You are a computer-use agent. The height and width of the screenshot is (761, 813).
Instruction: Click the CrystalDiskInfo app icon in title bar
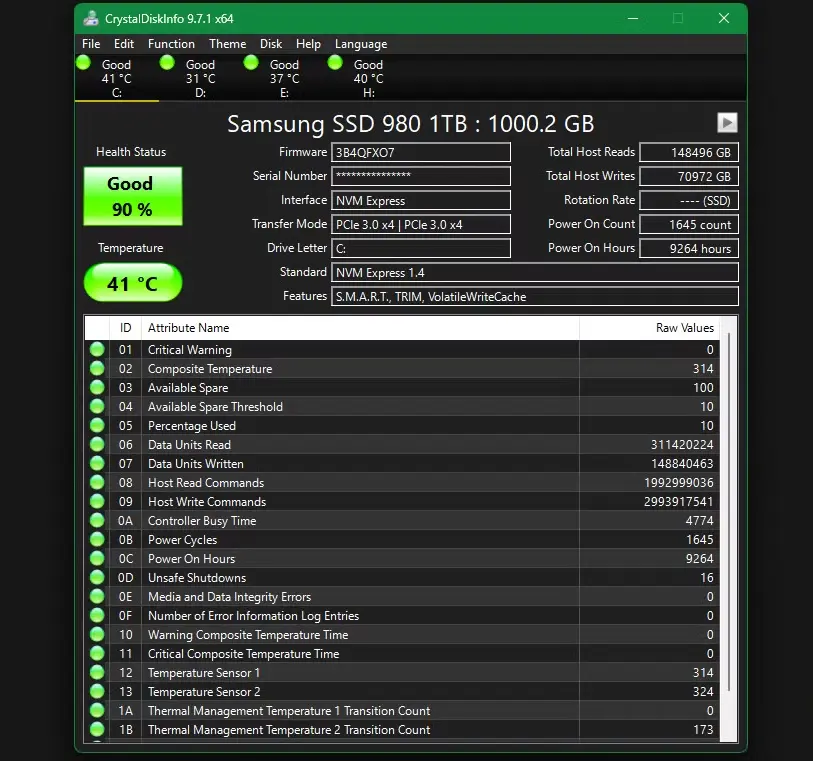point(91,18)
